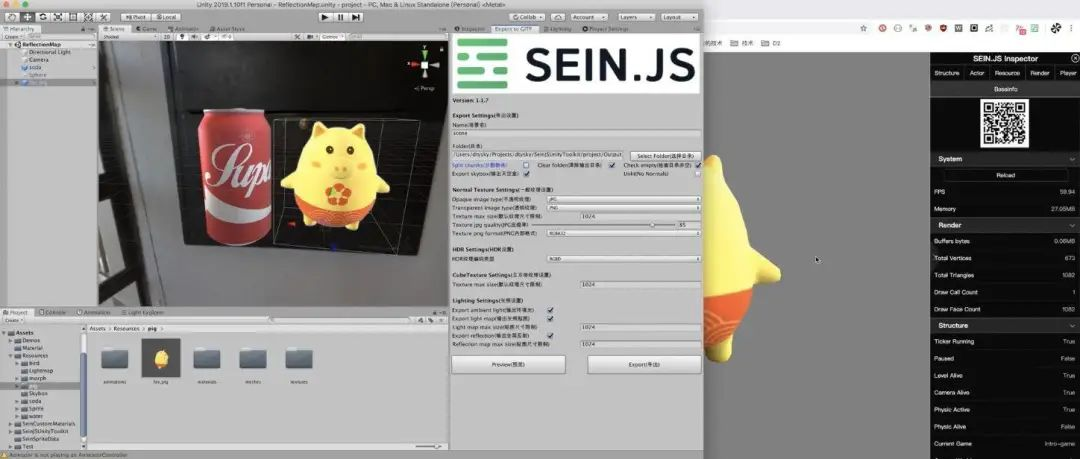Viewport: 1080px width, 459px height.
Task: Select the Rotate tool in Unity toolbar
Action: [x=43, y=17]
